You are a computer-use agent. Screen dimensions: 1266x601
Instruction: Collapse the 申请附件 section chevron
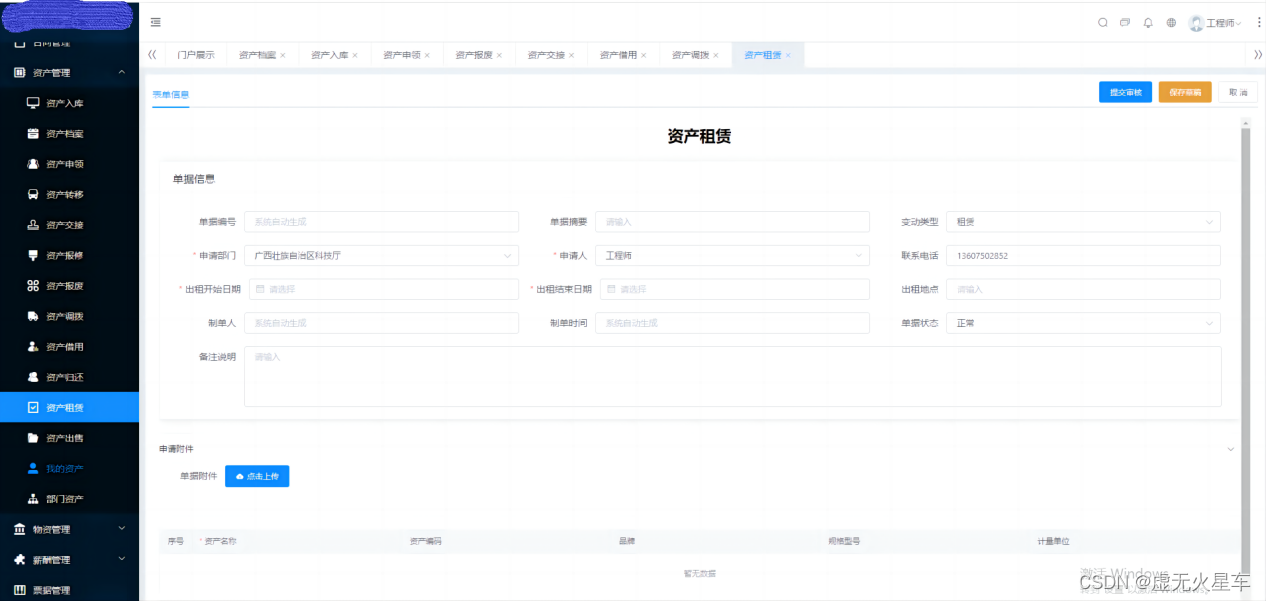pyautogui.click(x=1231, y=449)
